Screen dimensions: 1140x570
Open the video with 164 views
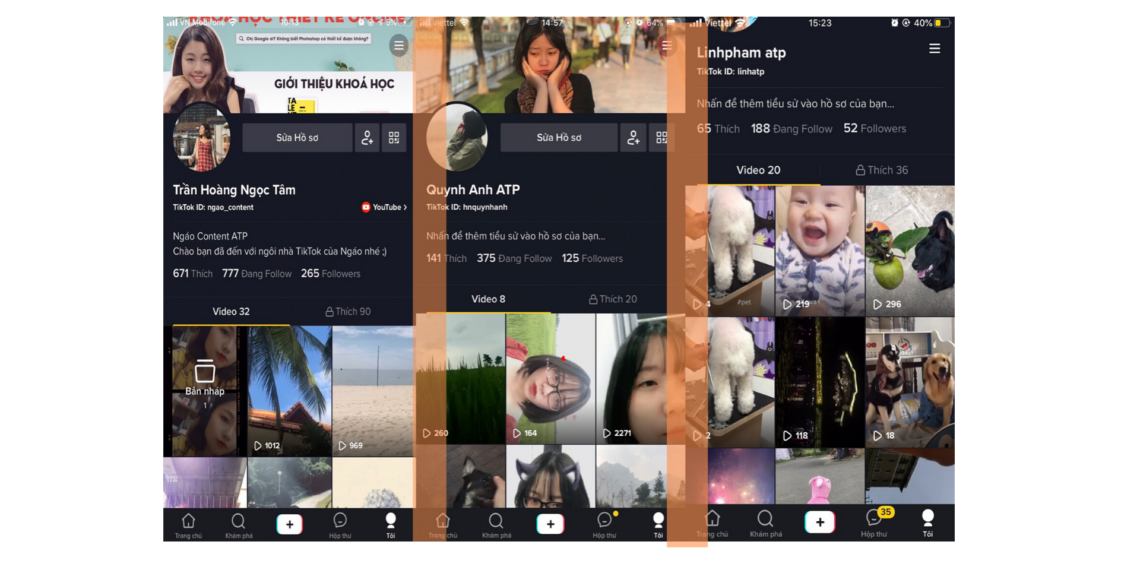point(550,378)
